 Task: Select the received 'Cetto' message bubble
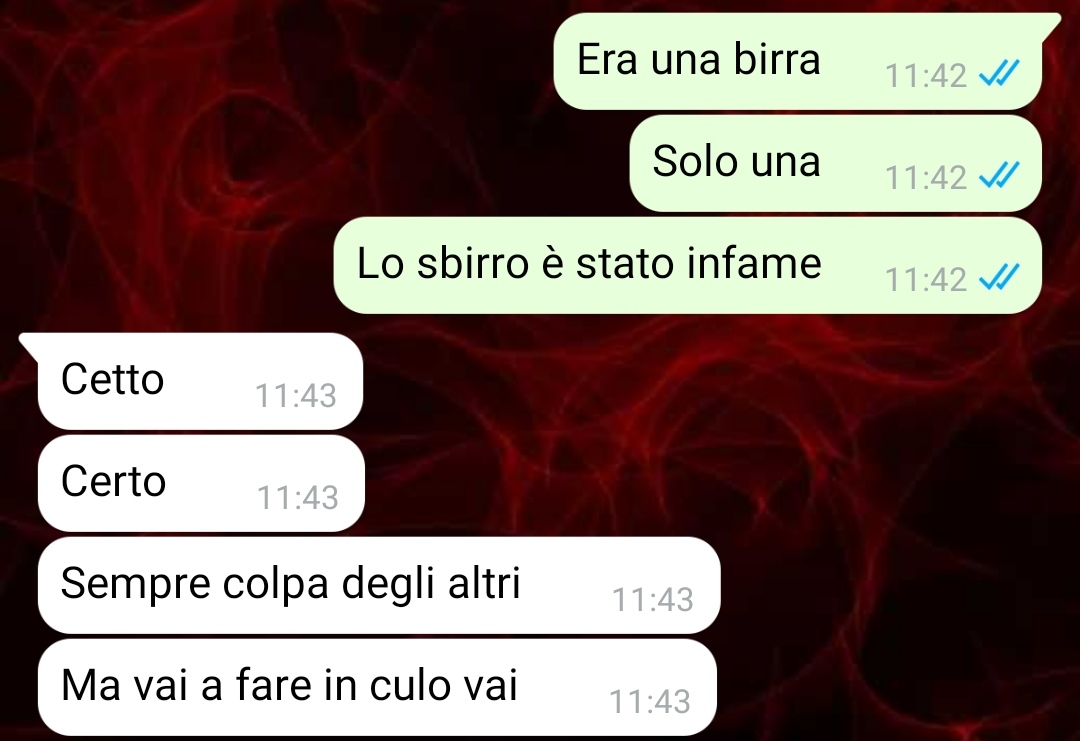coord(200,381)
